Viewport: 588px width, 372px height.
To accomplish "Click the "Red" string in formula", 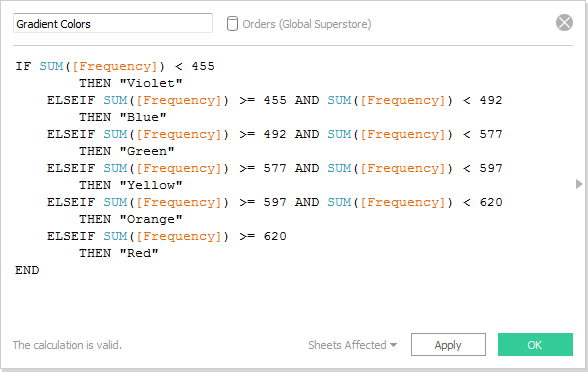I will point(139,253).
